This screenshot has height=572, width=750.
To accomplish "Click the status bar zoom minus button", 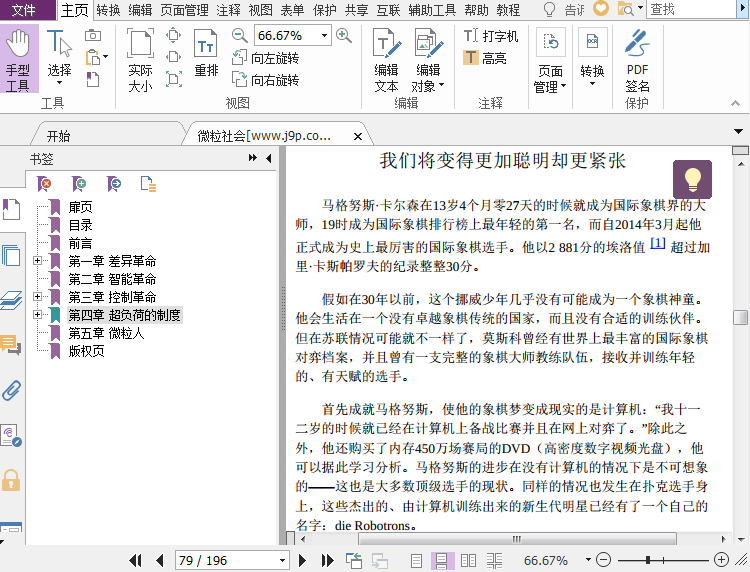I will (604, 560).
